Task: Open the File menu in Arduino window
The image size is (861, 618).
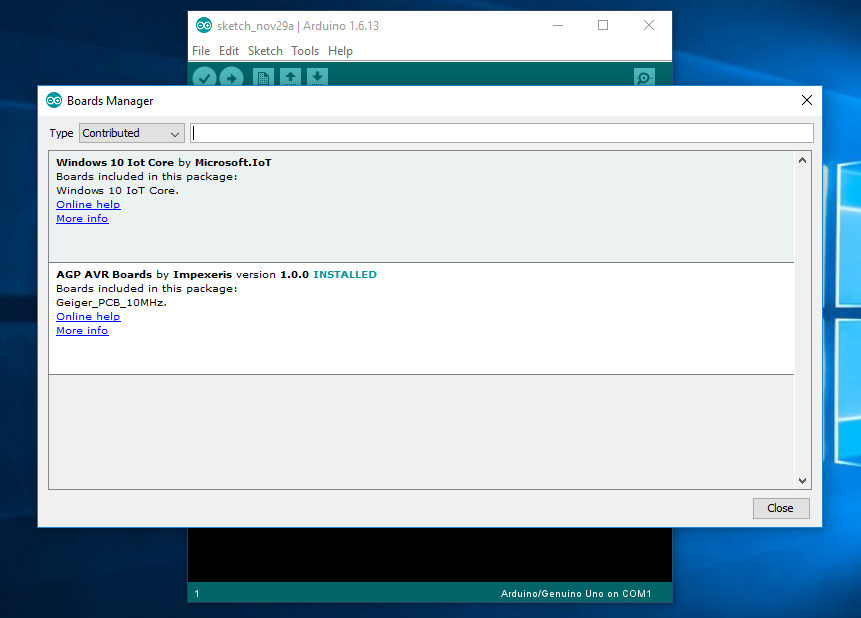Action: [x=201, y=51]
